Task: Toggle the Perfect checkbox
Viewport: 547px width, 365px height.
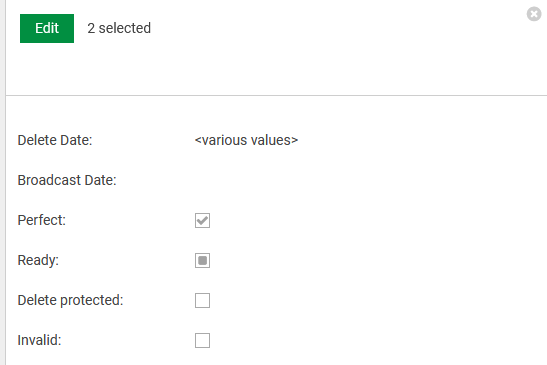Action: [202, 221]
